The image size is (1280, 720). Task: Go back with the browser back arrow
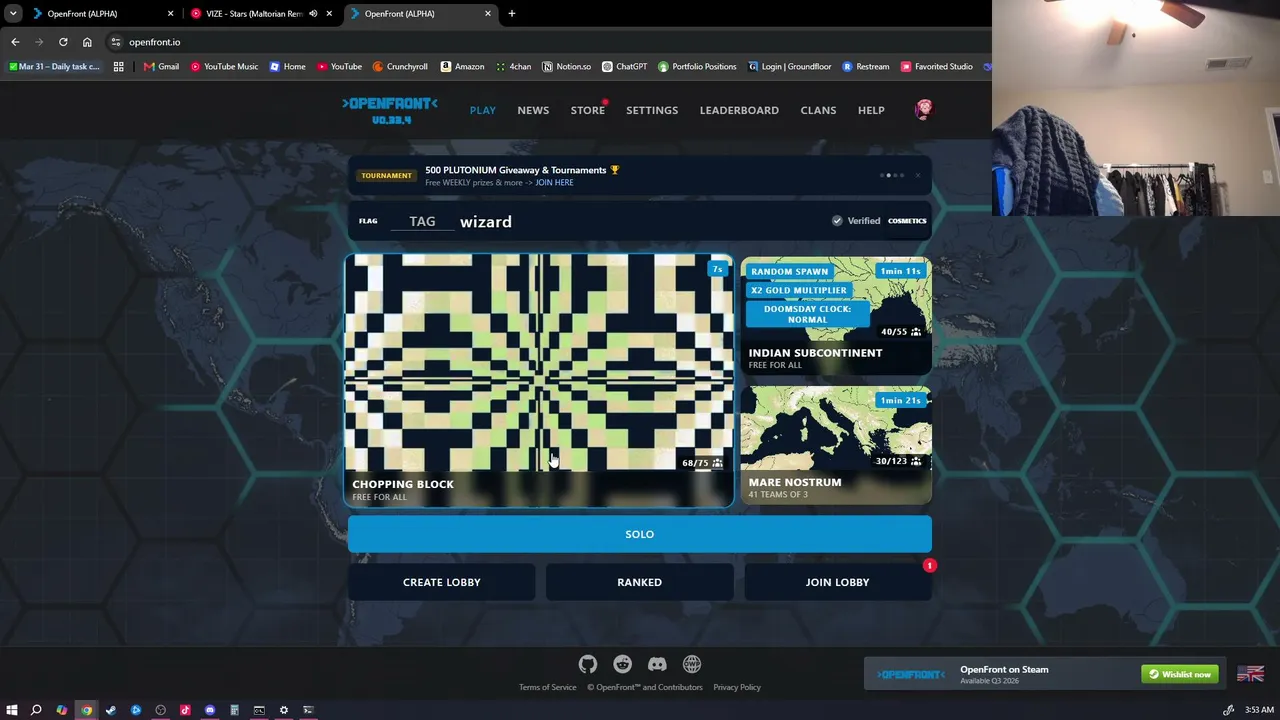[x=15, y=42]
